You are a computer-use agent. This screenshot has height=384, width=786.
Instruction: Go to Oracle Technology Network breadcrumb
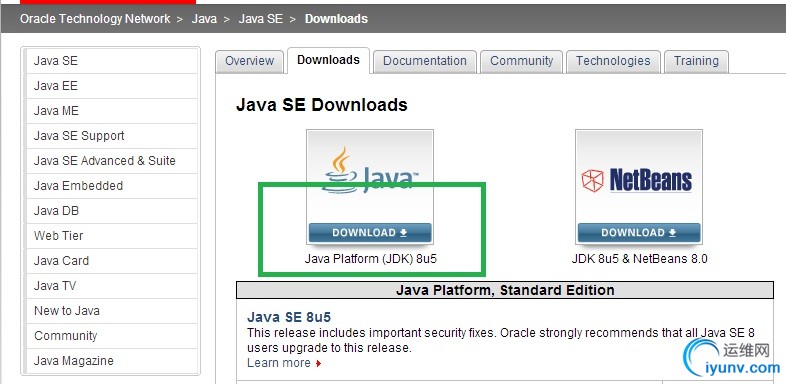click(x=95, y=19)
